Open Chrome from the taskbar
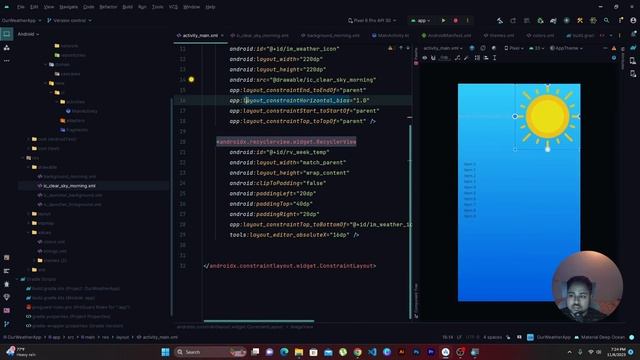 click(x=358, y=352)
